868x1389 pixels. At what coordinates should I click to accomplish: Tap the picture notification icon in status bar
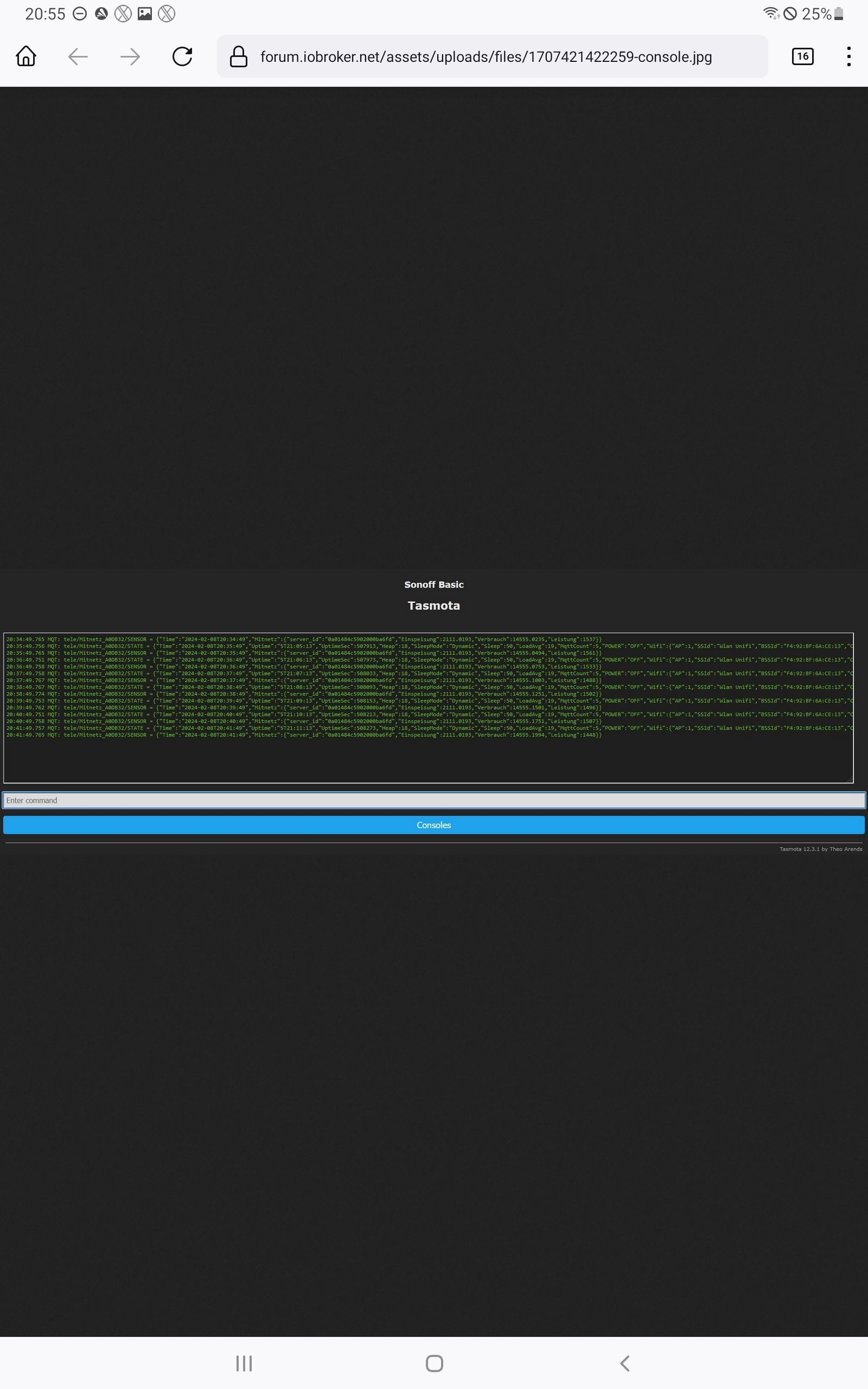(x=145, y=14)
